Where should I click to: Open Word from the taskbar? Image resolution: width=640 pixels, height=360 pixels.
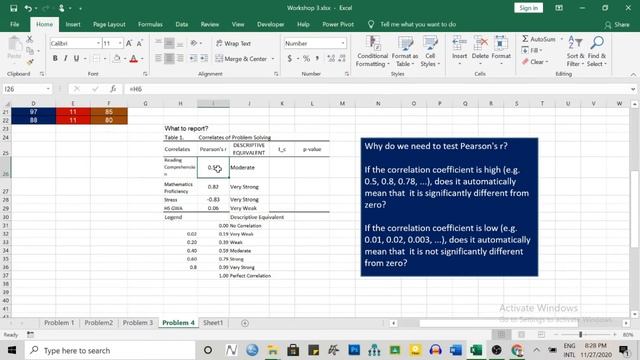click(x=456, y=350)
